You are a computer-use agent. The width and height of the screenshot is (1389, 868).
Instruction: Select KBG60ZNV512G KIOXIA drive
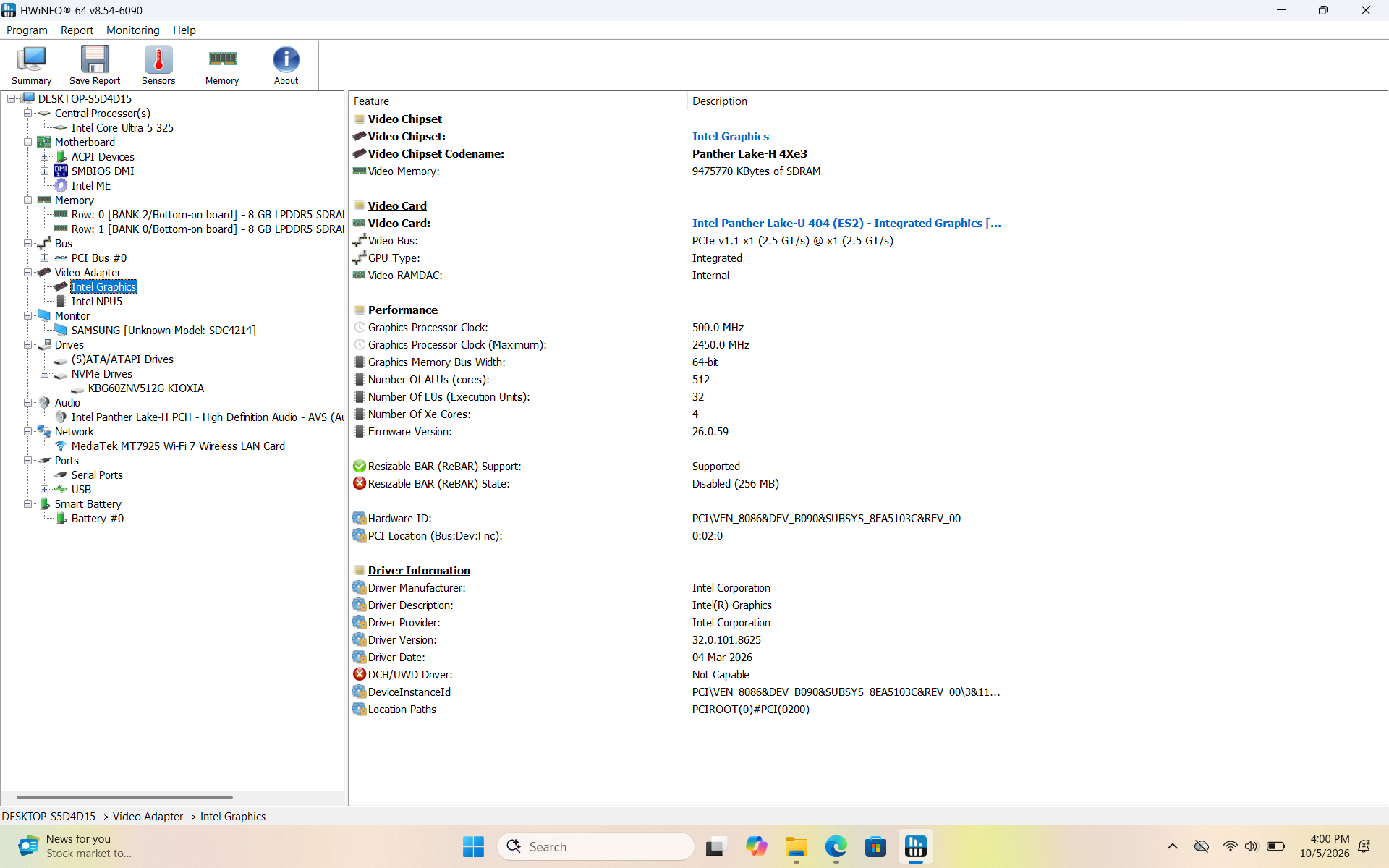click(x=146, y=388)
